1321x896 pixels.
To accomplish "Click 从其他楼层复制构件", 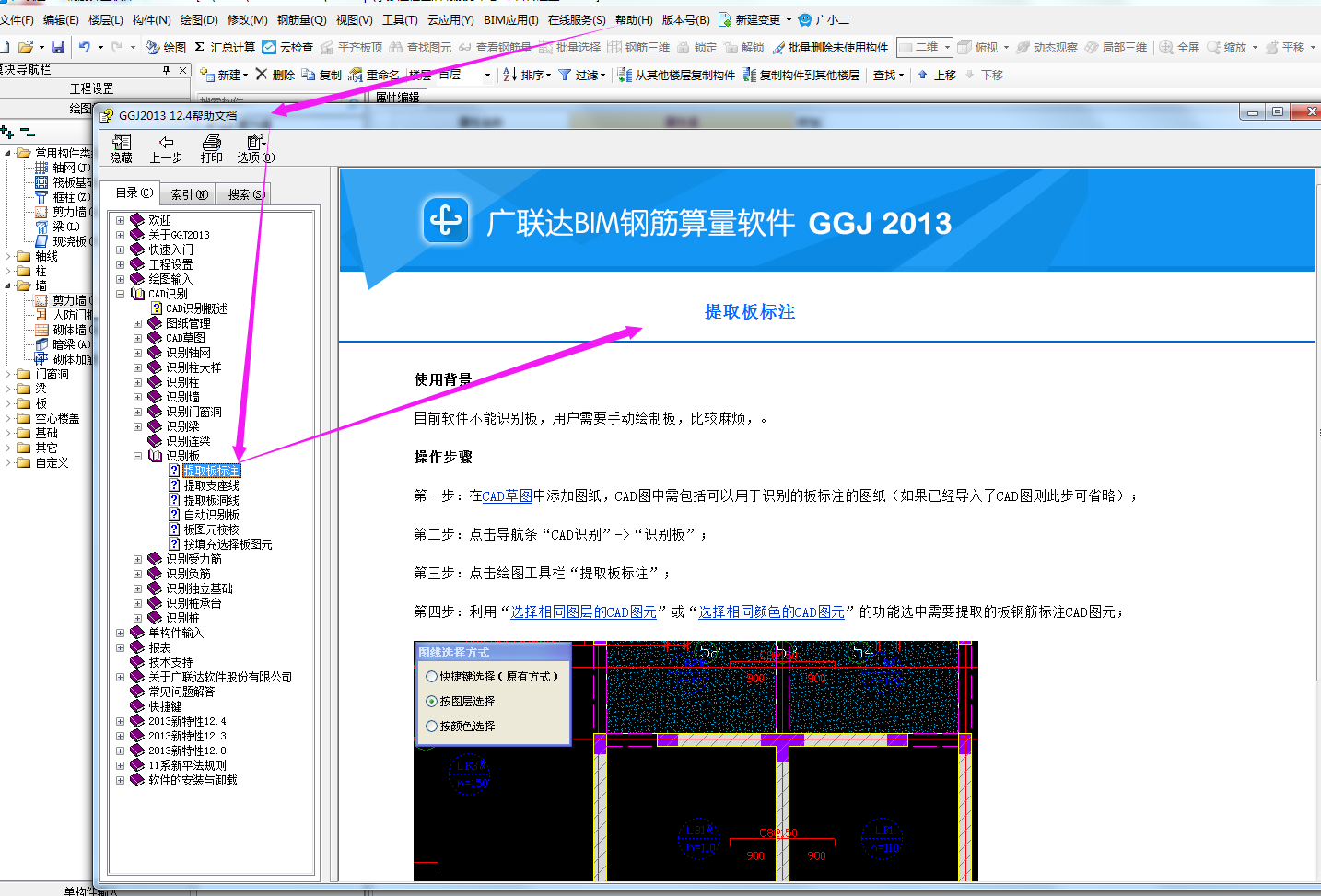I will pos(676,75).
